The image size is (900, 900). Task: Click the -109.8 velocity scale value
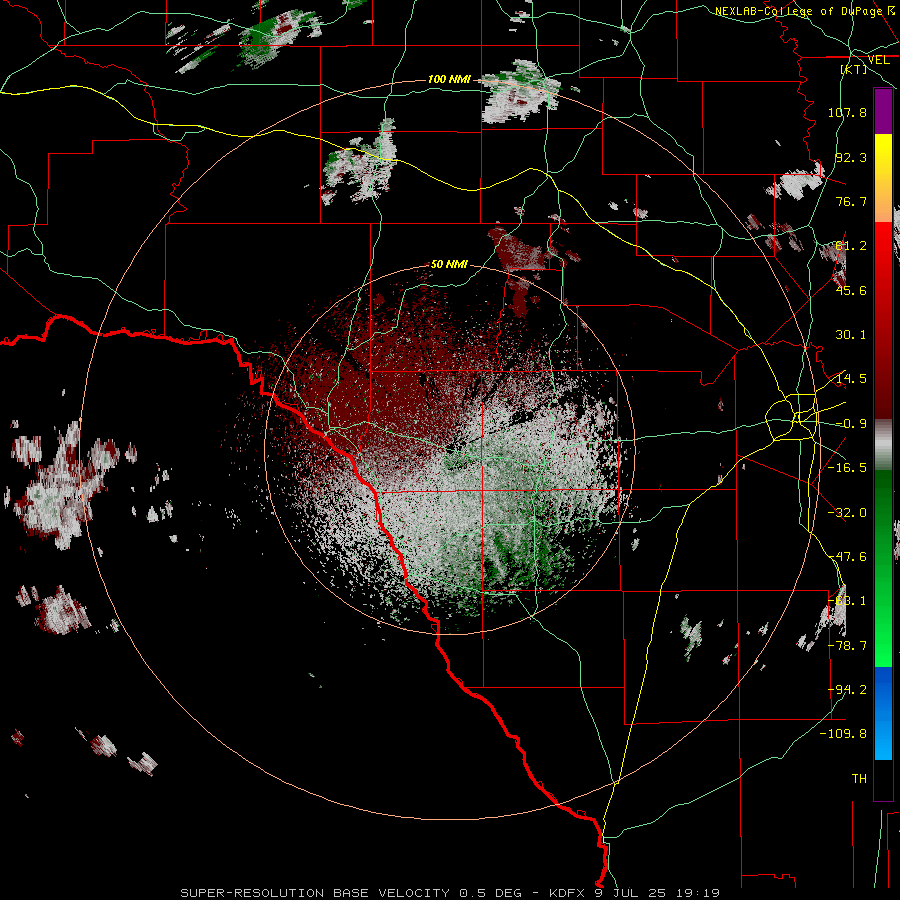pyautogui.click(x=844, y=734)
